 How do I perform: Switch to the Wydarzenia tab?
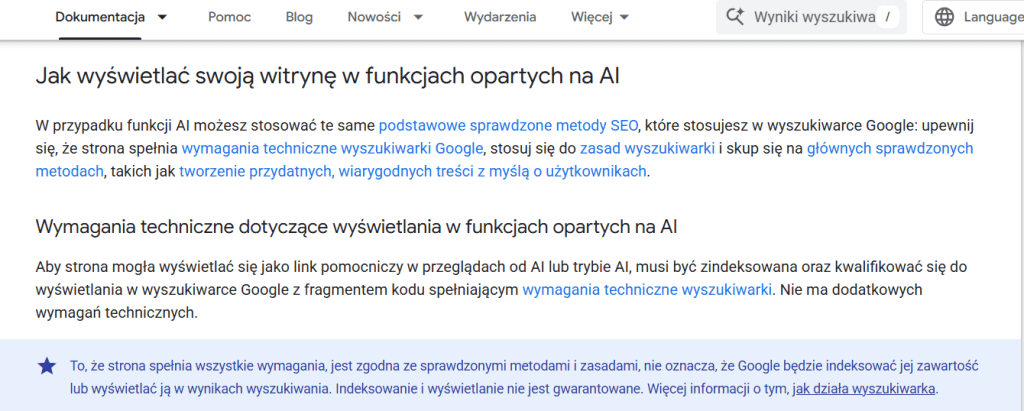tap(500, 17)
